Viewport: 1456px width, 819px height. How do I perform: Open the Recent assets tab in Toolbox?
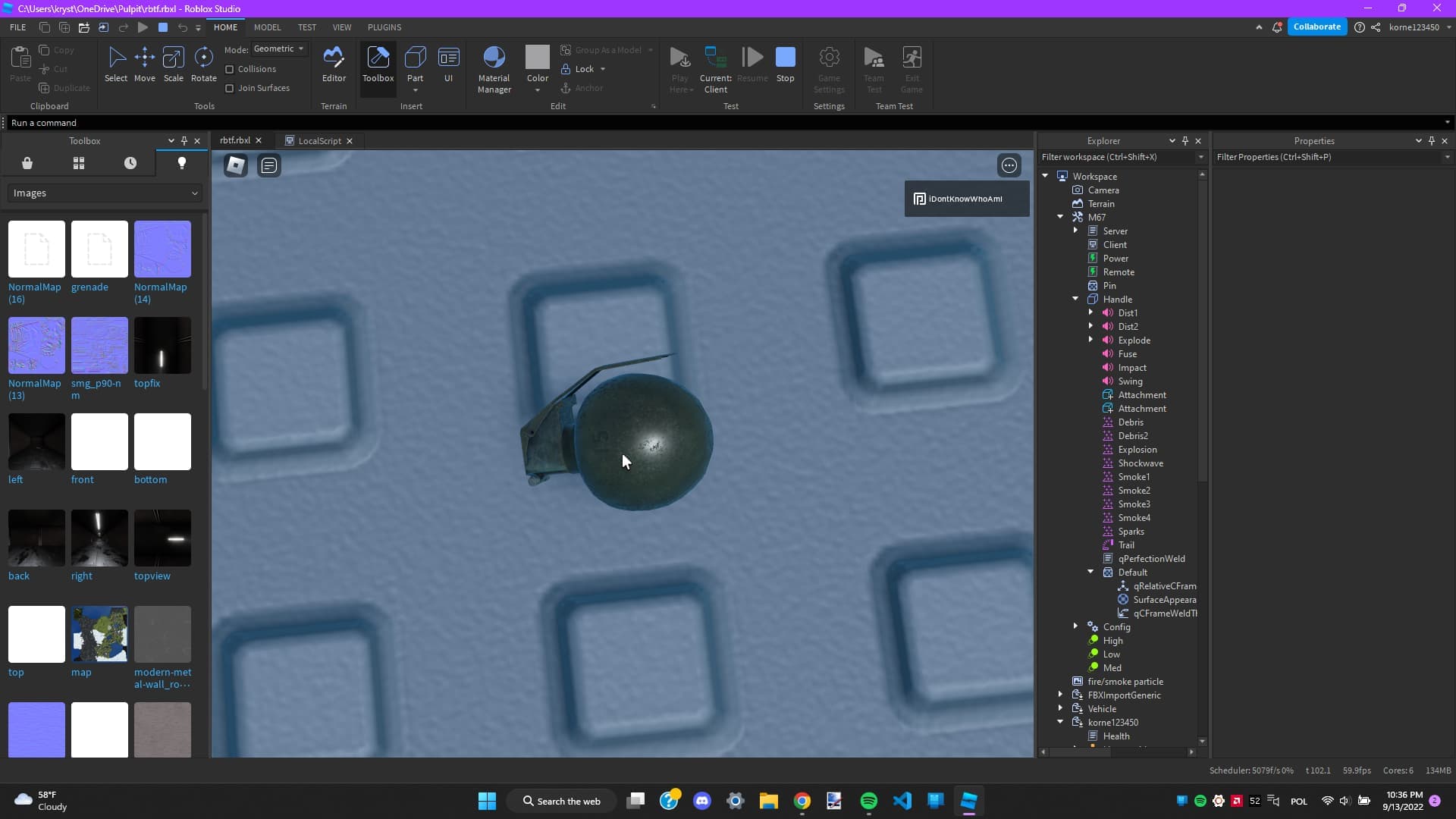click(130, 163)
